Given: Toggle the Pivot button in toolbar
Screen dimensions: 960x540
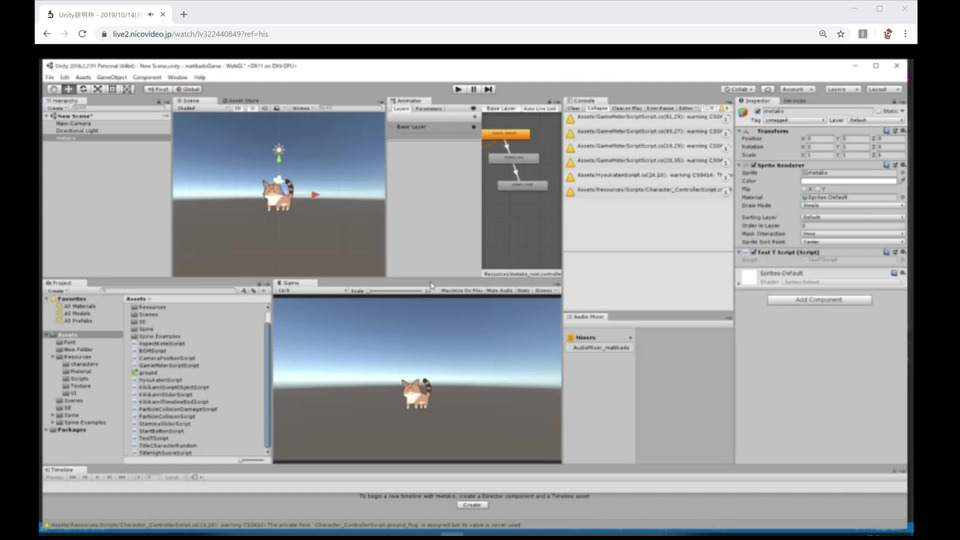Looking at the screenshot, I should [x=157, y=89].
